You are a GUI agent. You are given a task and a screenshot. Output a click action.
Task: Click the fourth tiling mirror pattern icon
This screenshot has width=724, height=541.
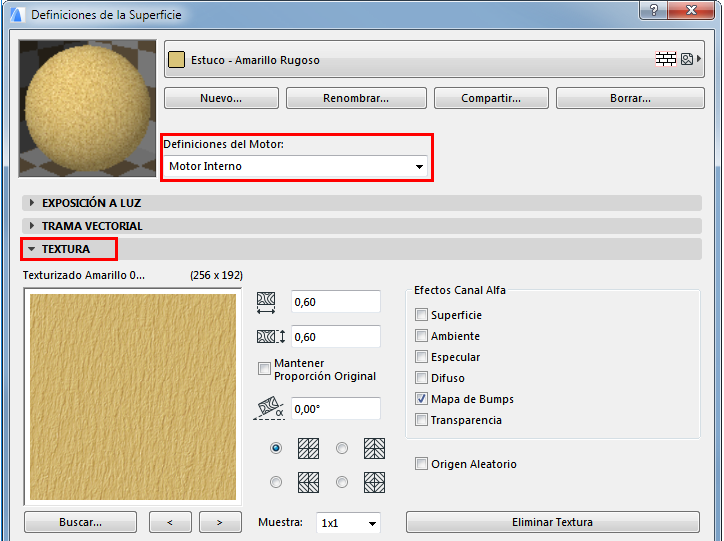(x=374, y=482)
